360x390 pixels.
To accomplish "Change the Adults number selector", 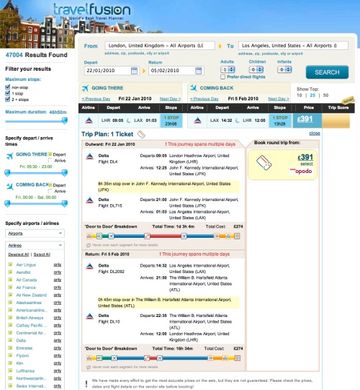I will [228, 70].
